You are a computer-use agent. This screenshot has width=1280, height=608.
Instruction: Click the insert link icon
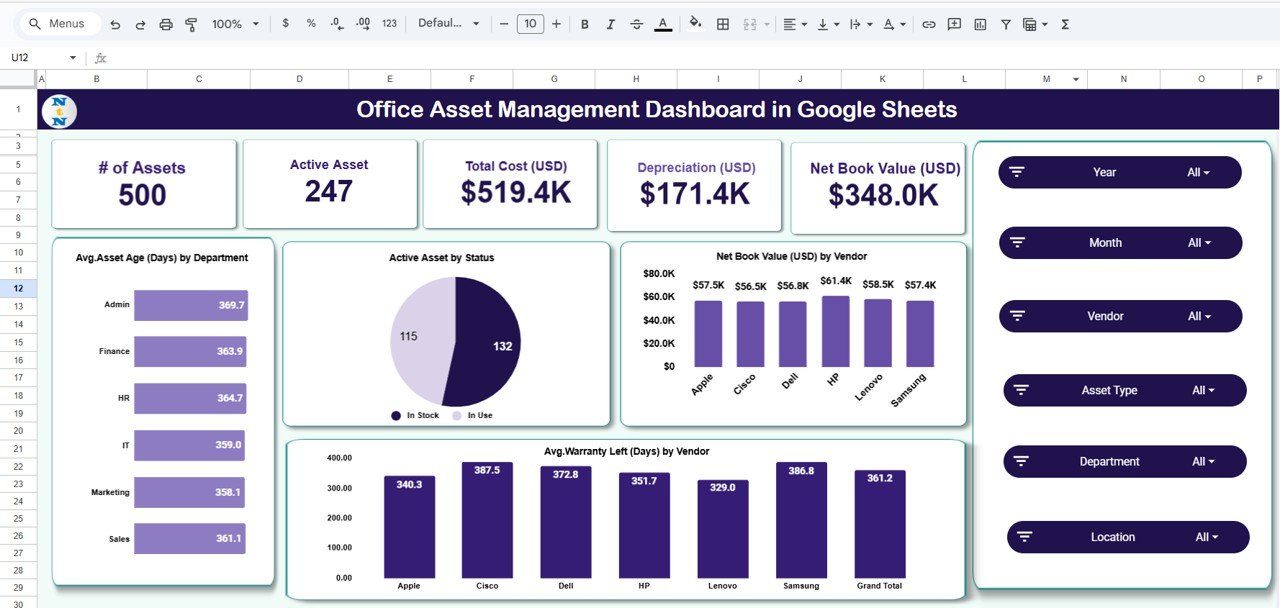pos(929,24)
